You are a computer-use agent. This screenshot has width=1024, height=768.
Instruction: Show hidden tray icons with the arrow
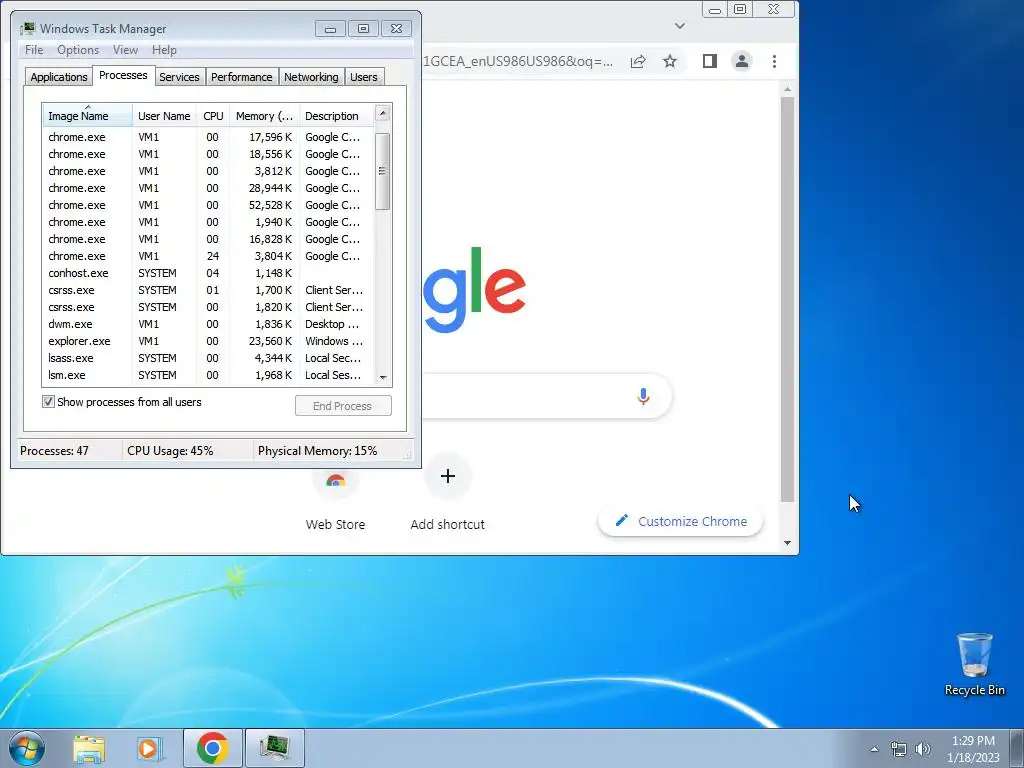click(x=874, y=749)
